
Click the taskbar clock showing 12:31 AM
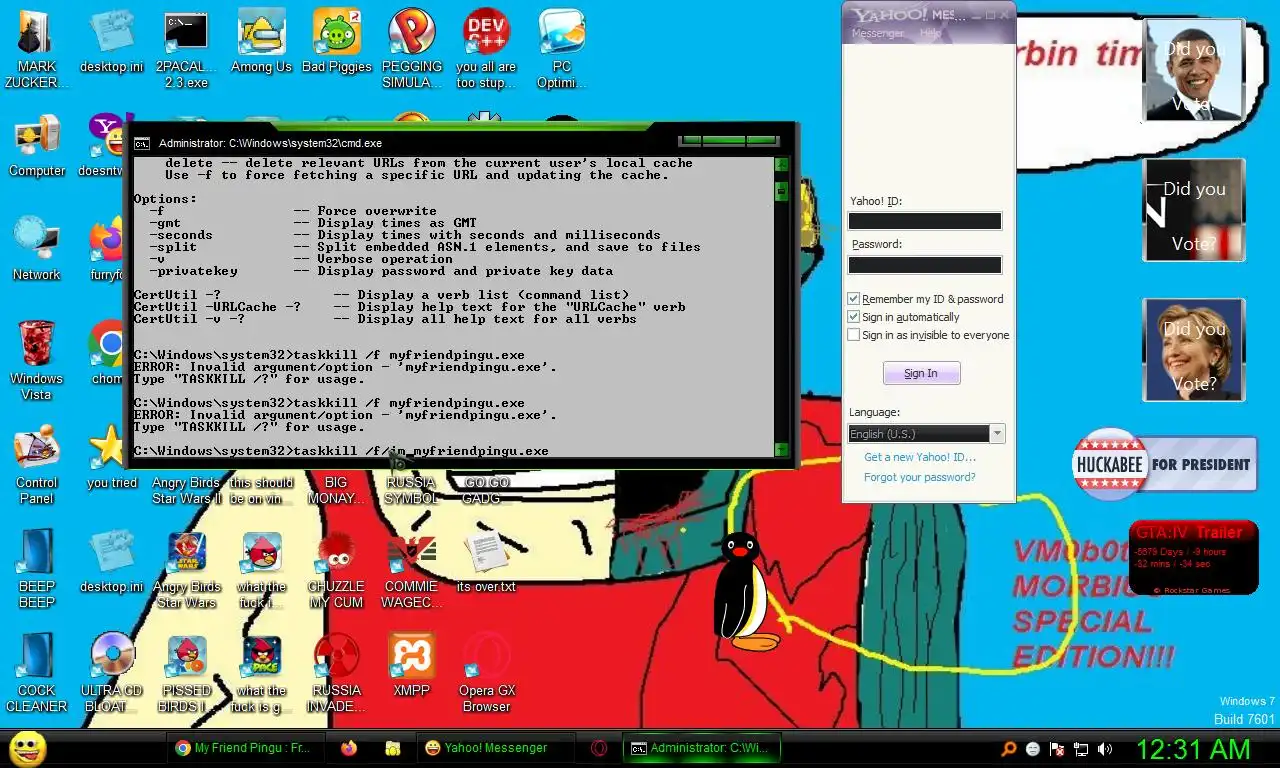(1193, 749)
